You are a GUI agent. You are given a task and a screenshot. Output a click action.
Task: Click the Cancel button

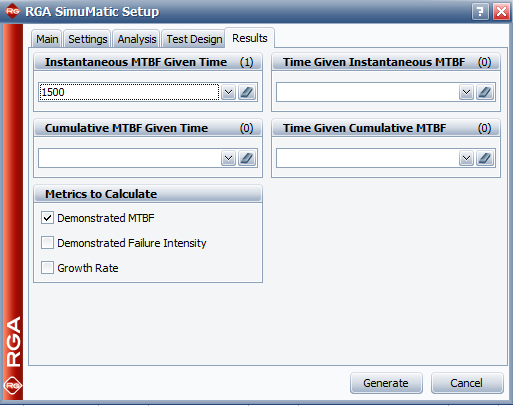click(467, 383)
